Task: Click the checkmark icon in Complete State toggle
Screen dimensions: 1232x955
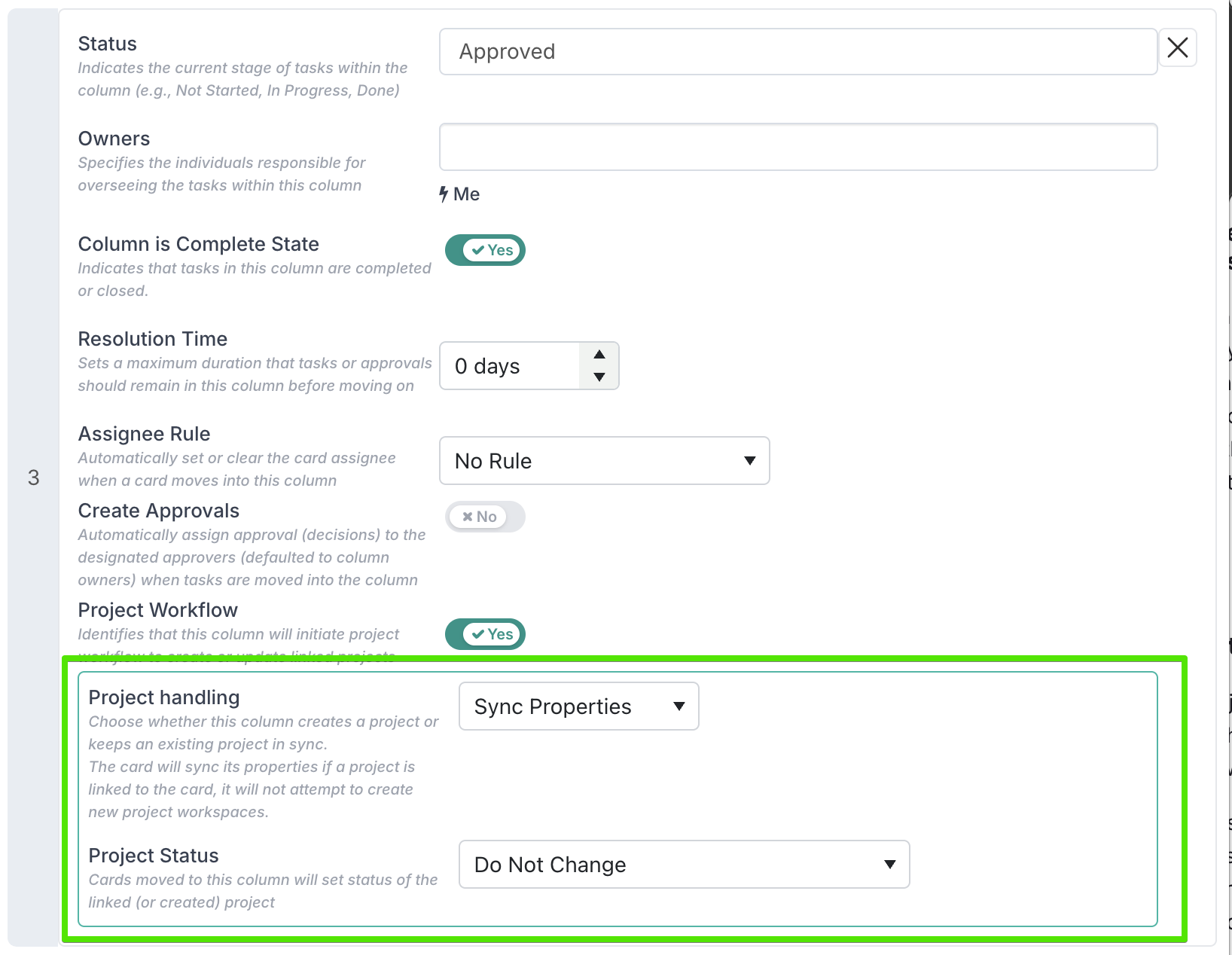Action: pyautogui.click(x=478, y=250)
